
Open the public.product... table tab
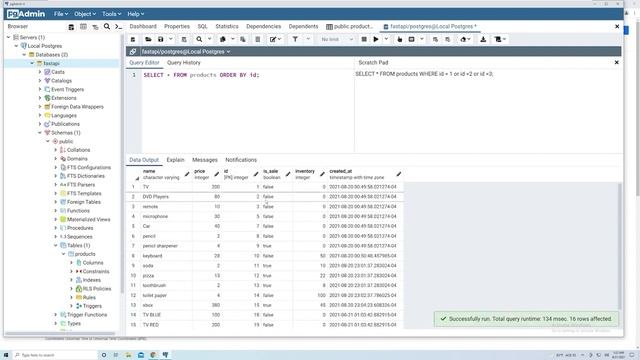pos(350,27)
